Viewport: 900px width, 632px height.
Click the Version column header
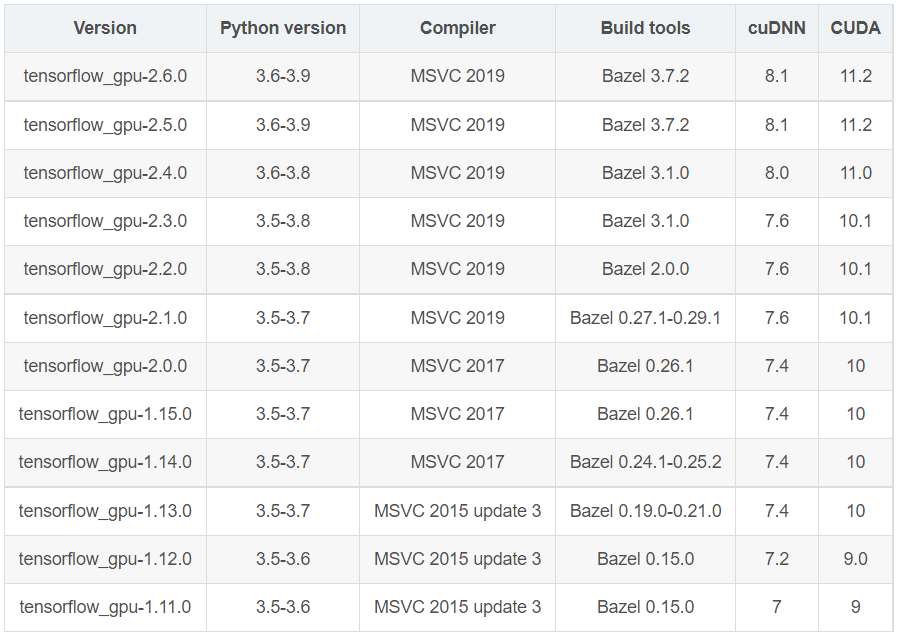105,28
